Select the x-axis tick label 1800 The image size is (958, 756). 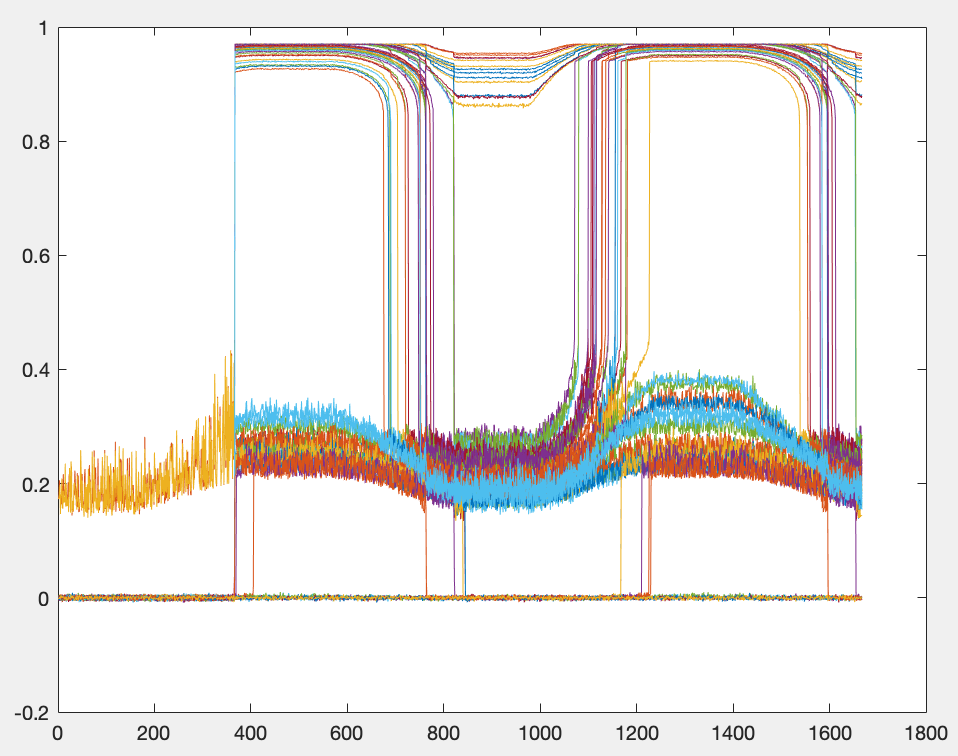click(x=926, y=733)
